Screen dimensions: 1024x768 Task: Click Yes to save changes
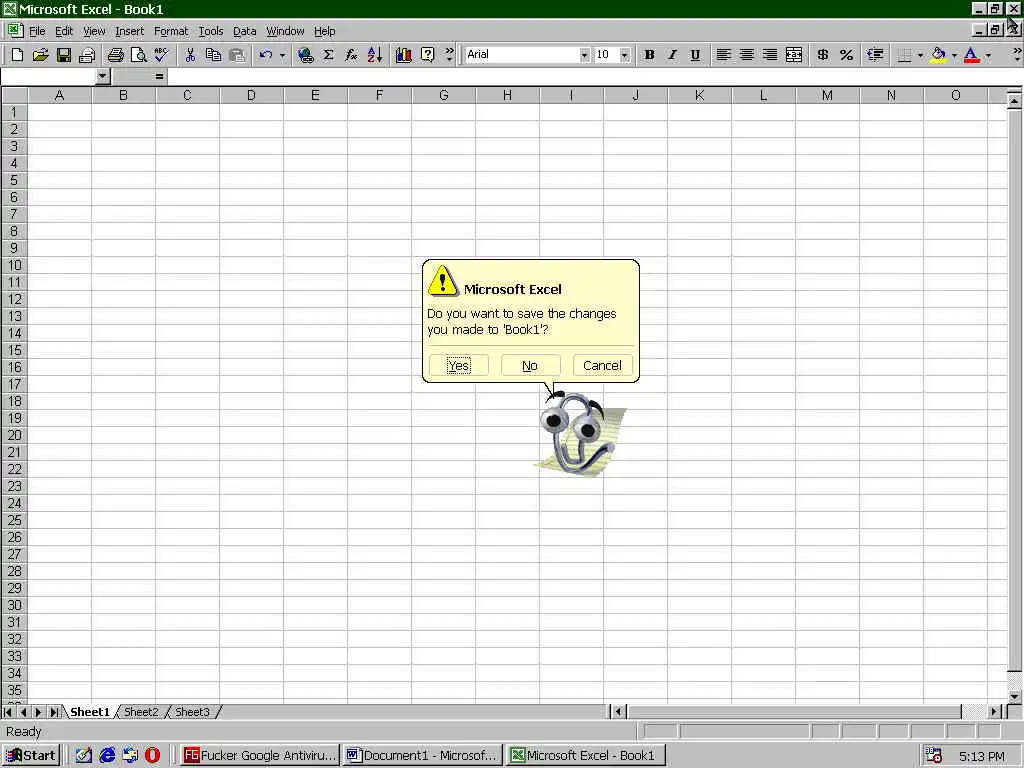tap(458, 365)
